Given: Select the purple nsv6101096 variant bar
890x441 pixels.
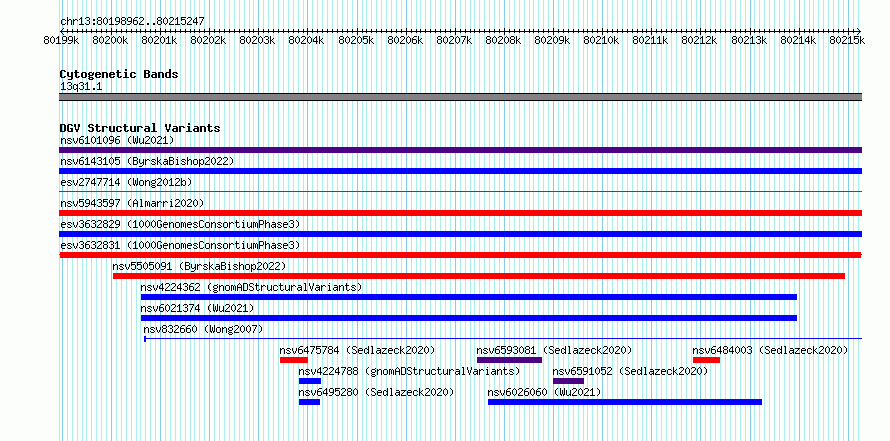Looking at the screenshot, I should pos(460,150).
